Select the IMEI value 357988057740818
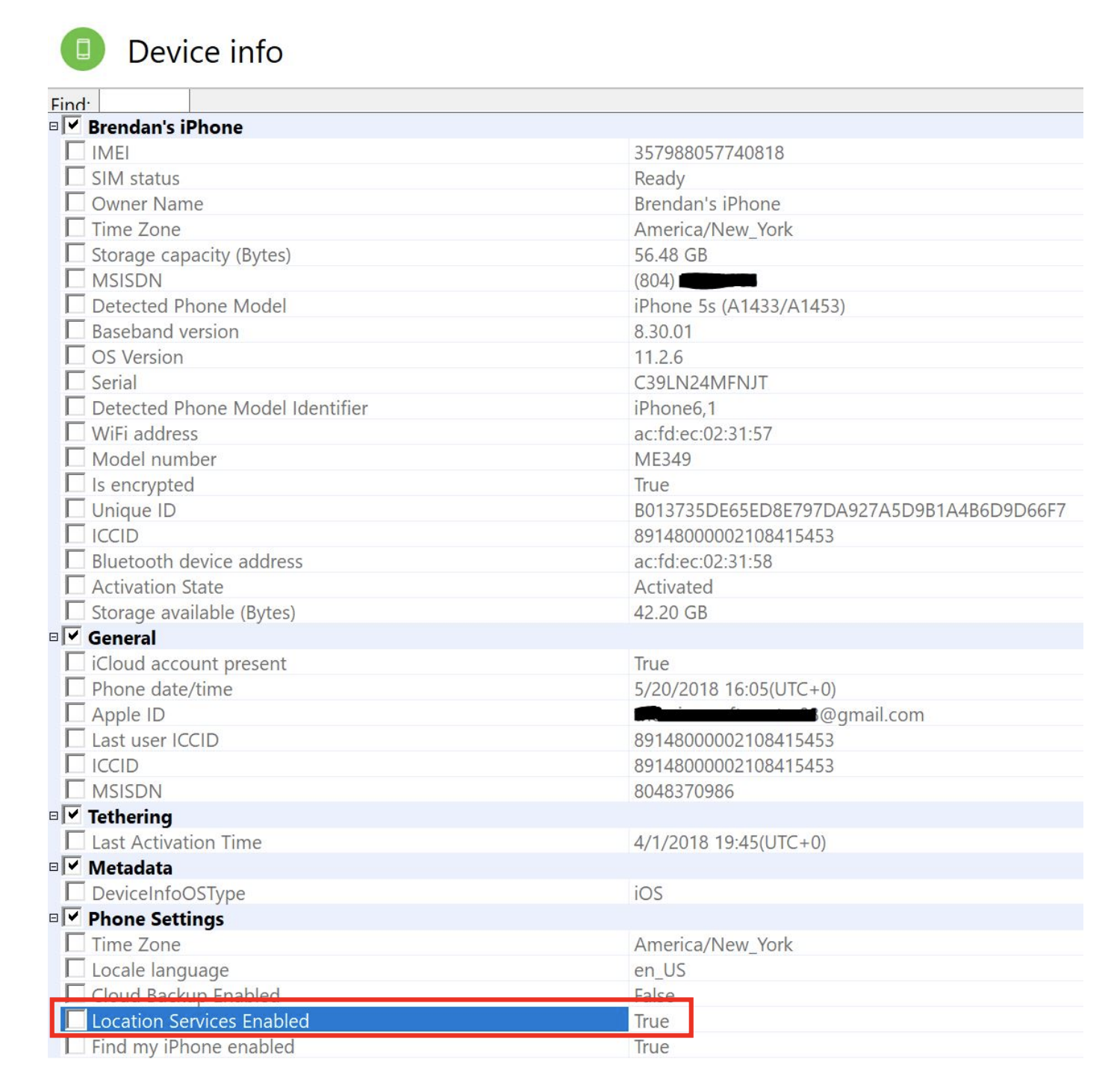This screenshot has width=1120, height=1074. pyautogui.click(x=709, y=152)
